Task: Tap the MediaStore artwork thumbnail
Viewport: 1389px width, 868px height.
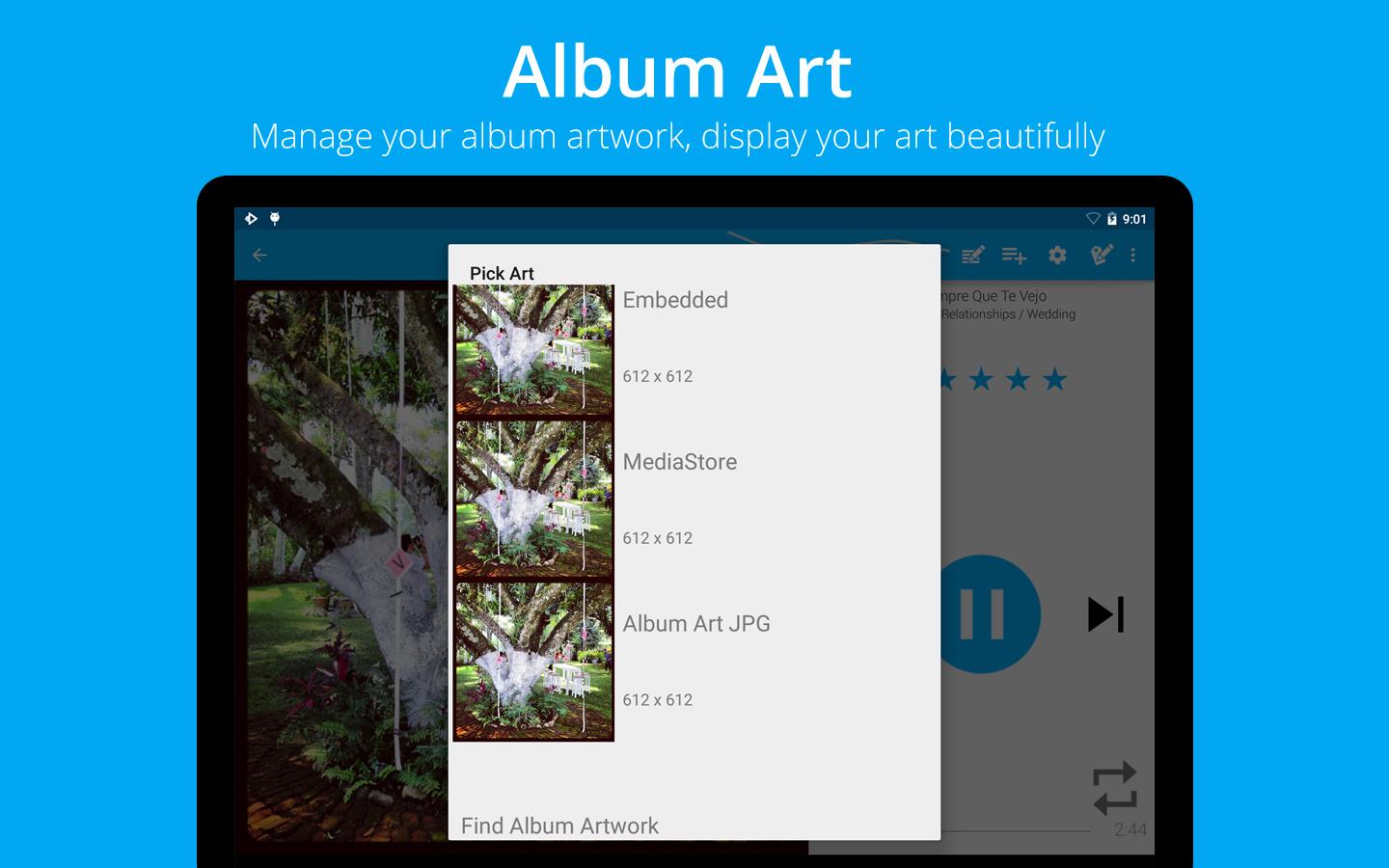Action: pos(533,499)
